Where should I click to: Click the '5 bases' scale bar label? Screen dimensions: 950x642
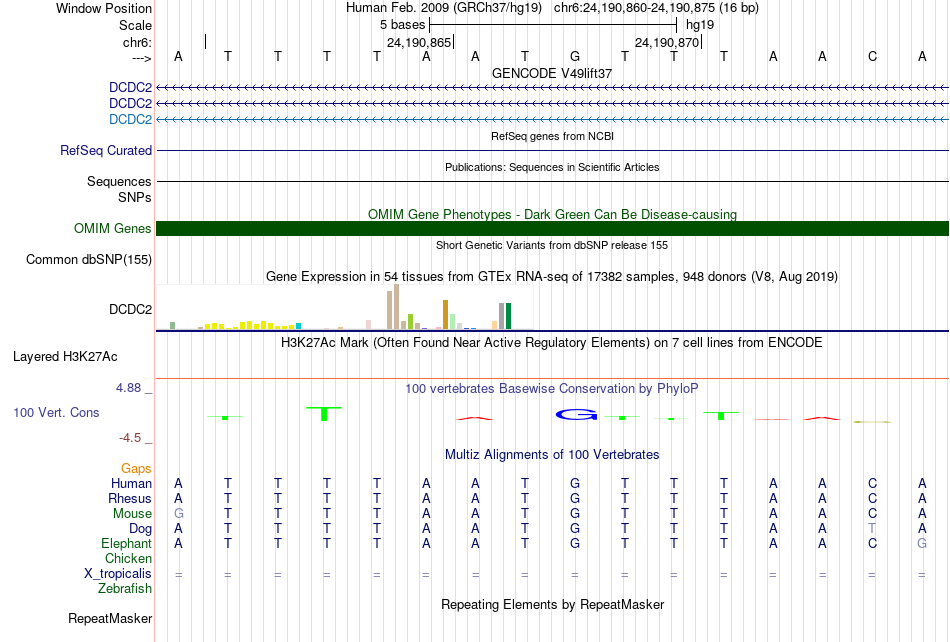402,25
